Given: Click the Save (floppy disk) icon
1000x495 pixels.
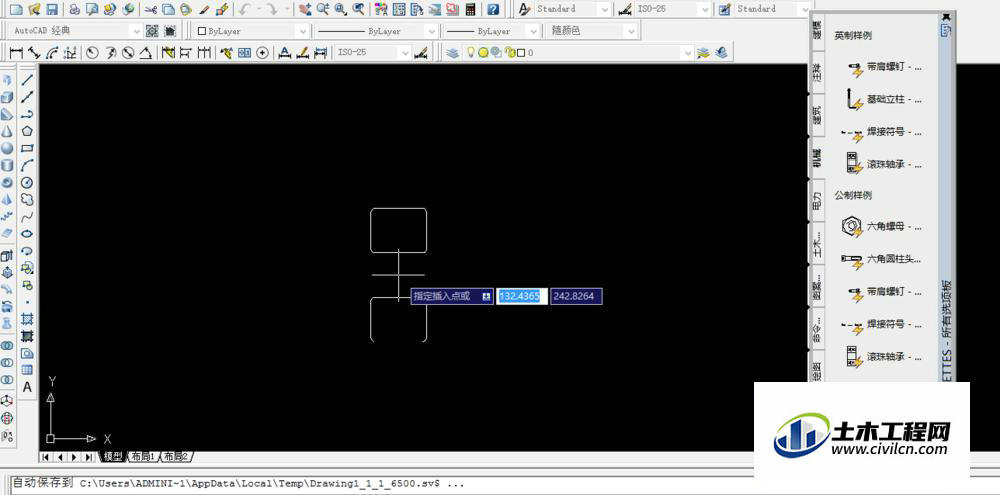Looking at the screenshot, I should pyautogui.click(x=52, y=10).
